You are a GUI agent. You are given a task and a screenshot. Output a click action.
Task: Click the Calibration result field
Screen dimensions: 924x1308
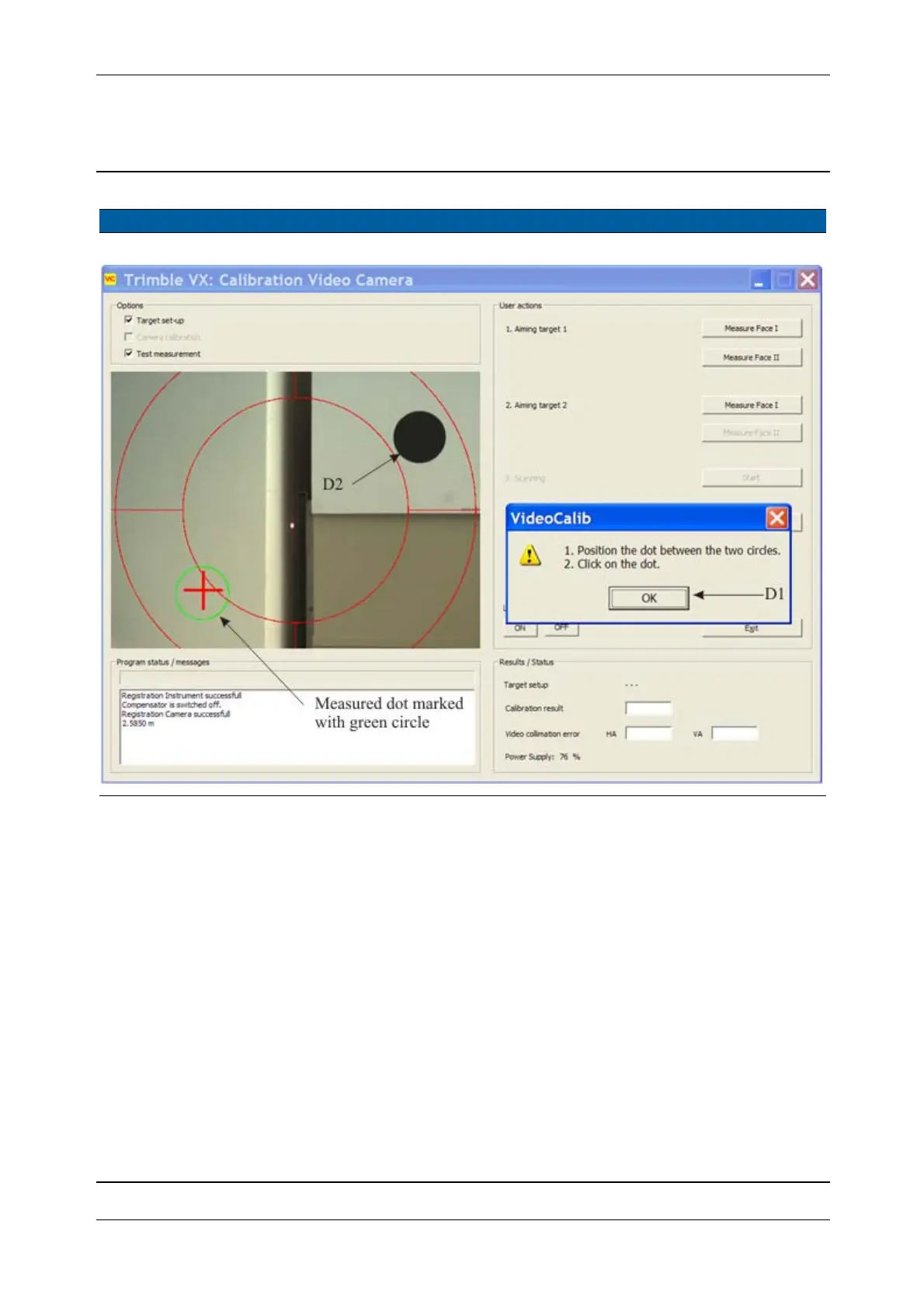pos(648,708)
